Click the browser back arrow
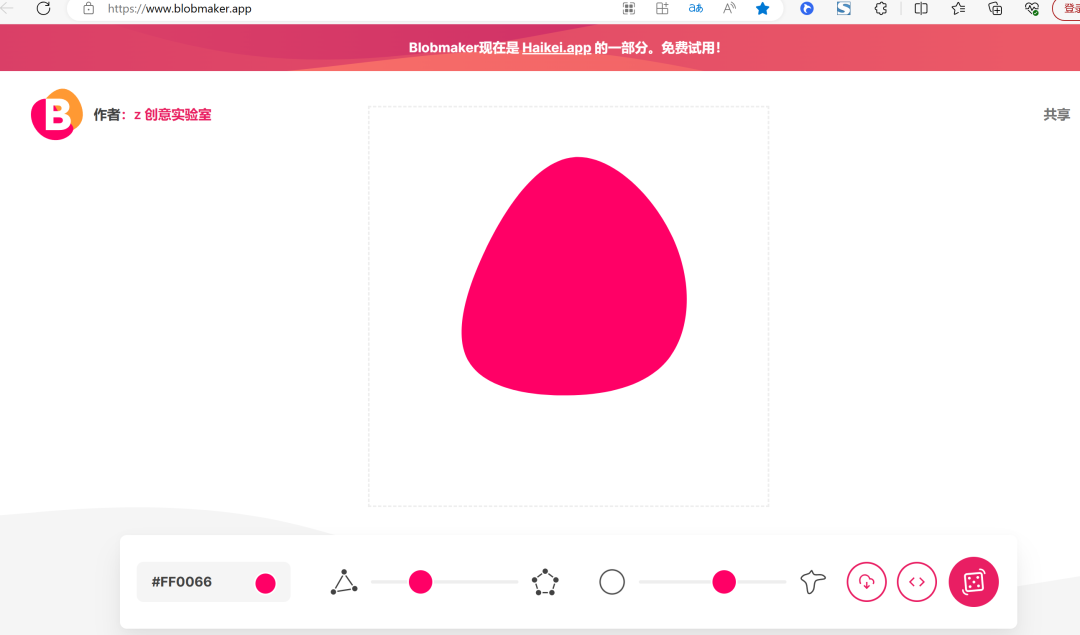Viewport: 1080px width, 635px height. click(8, 8)
